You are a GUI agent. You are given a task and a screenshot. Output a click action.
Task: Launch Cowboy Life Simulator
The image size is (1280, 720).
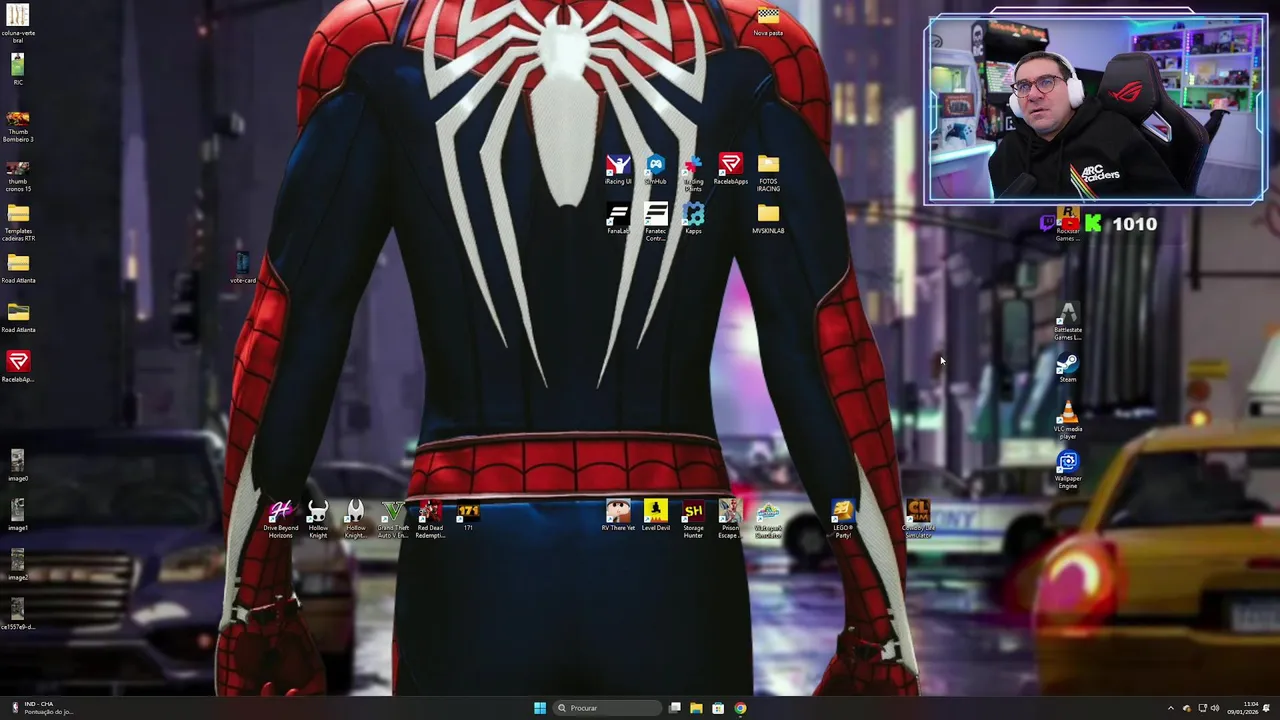click(918, 520)
